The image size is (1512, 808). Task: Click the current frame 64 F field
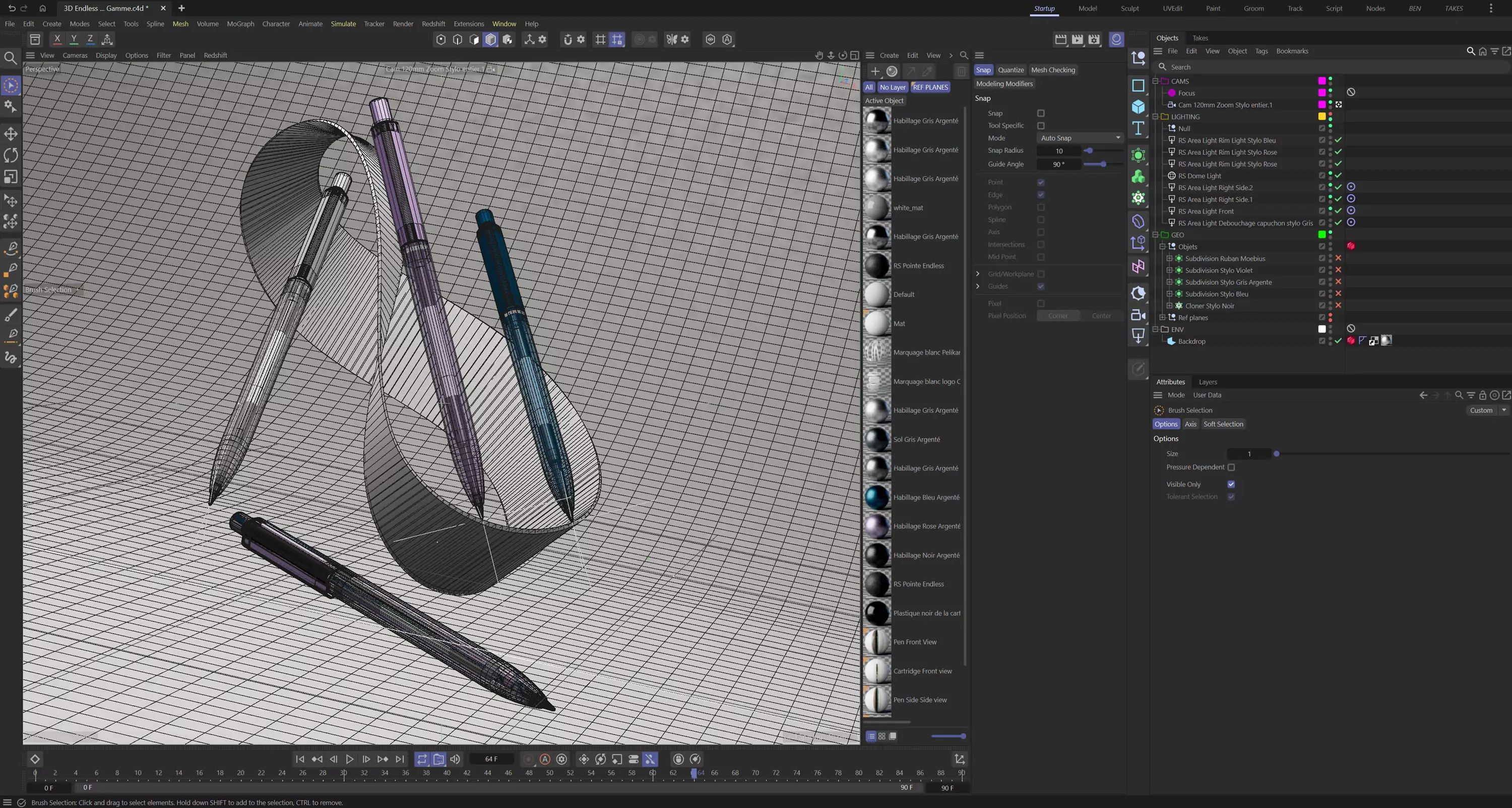point(491,759)
